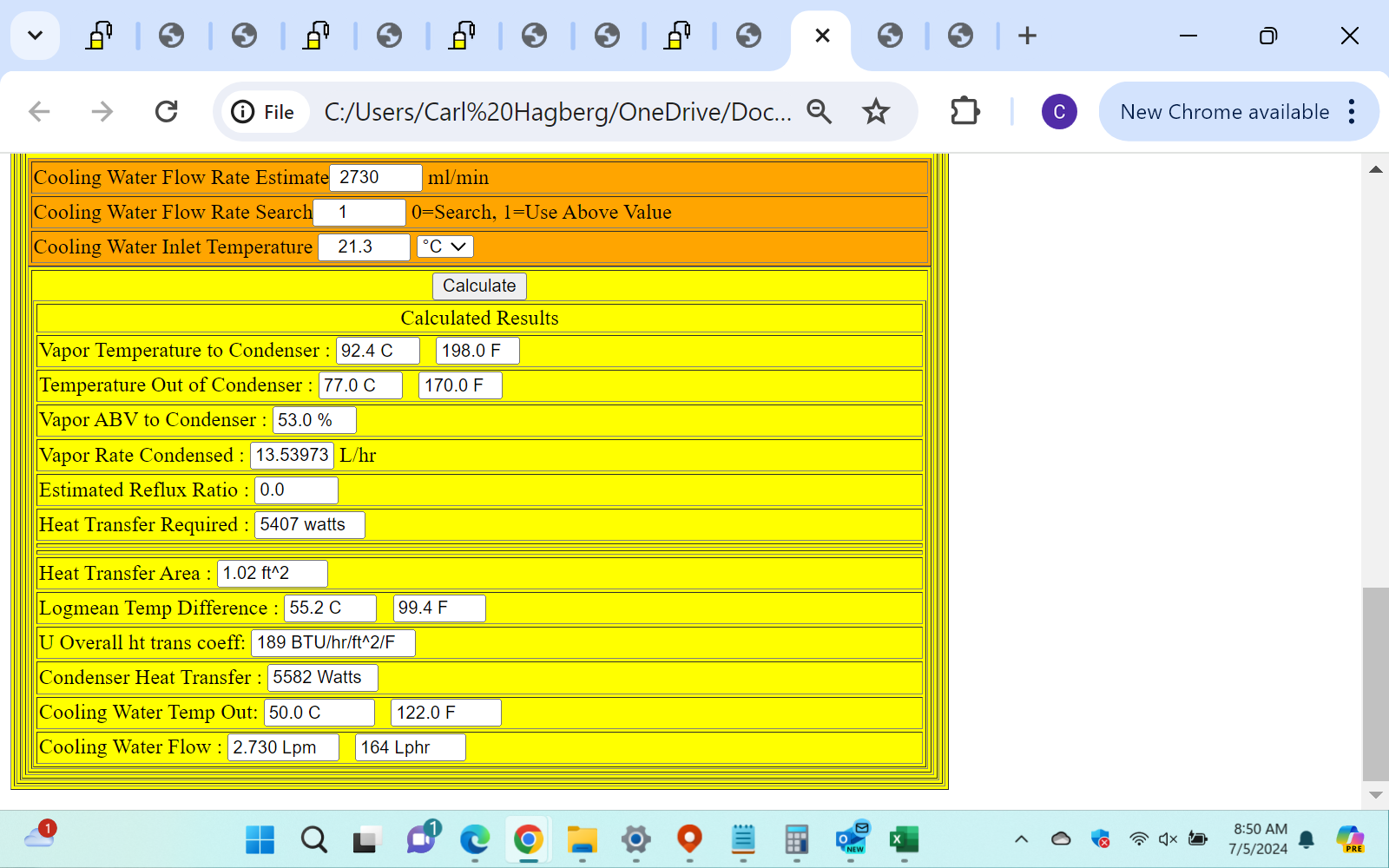Switch to the third browser tab
This screenshot has width=1389, height=868.
click(x=244, y=36)
